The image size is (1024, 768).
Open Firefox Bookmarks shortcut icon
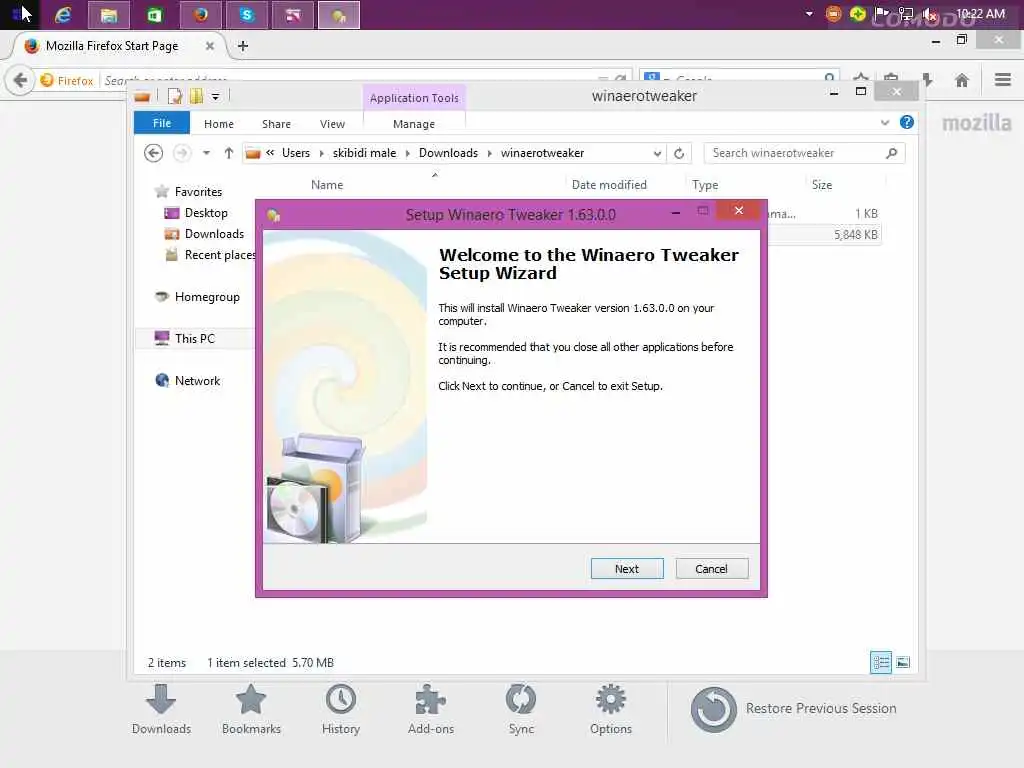click(251, 710)
